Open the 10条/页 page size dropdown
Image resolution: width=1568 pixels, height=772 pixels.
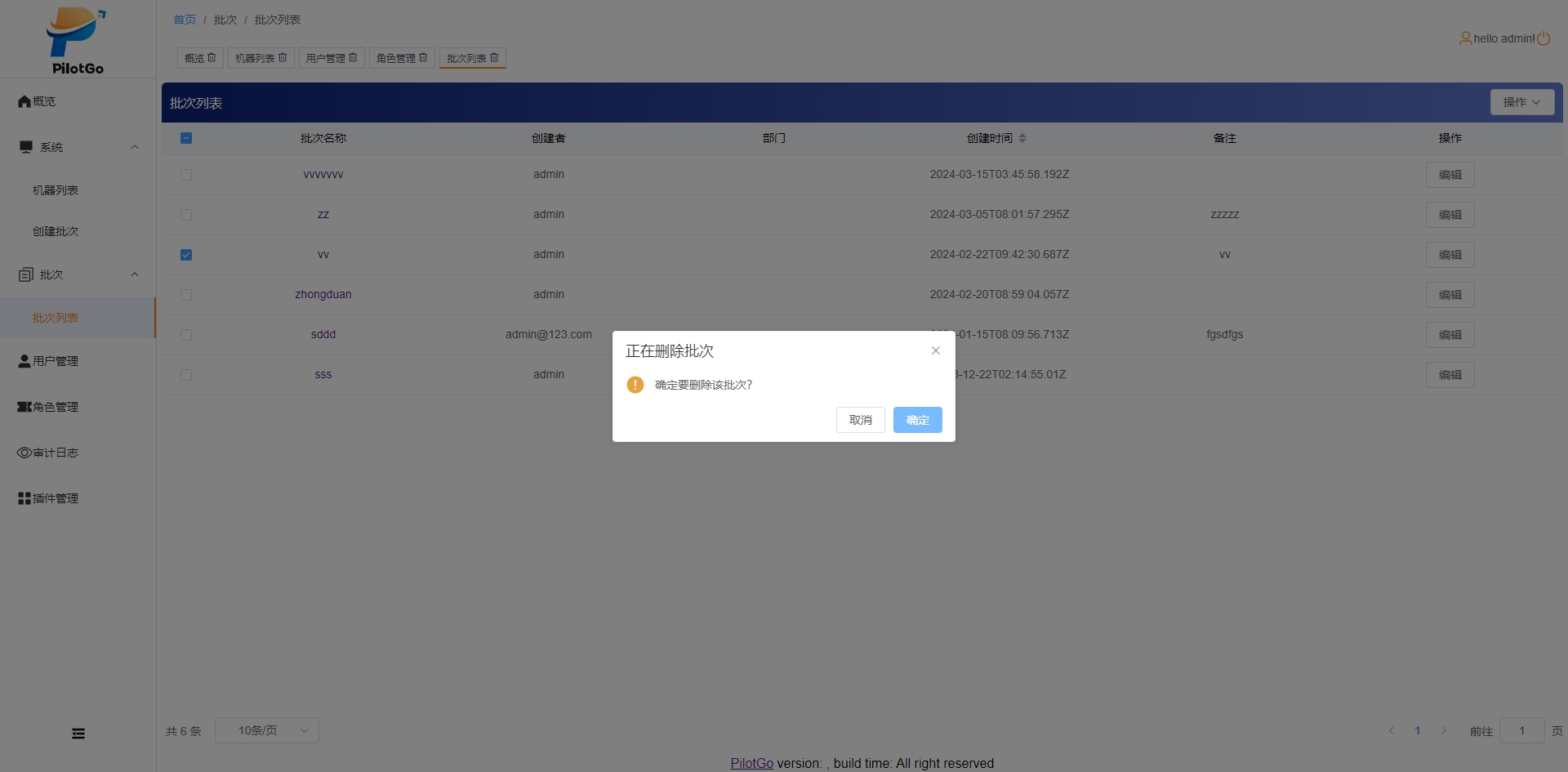click(267, 730)
